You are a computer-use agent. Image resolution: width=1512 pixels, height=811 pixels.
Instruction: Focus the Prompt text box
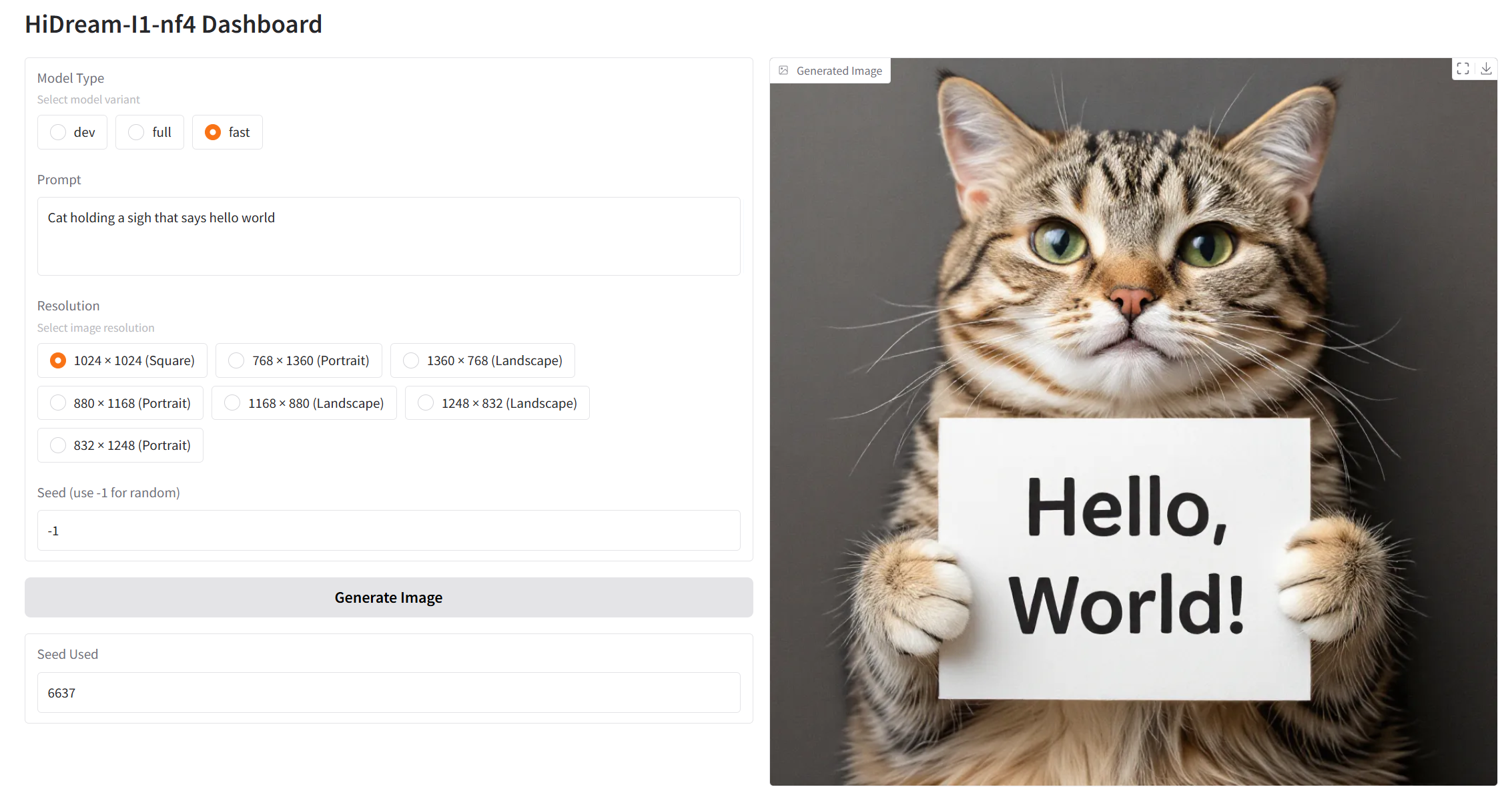point(388,236)
